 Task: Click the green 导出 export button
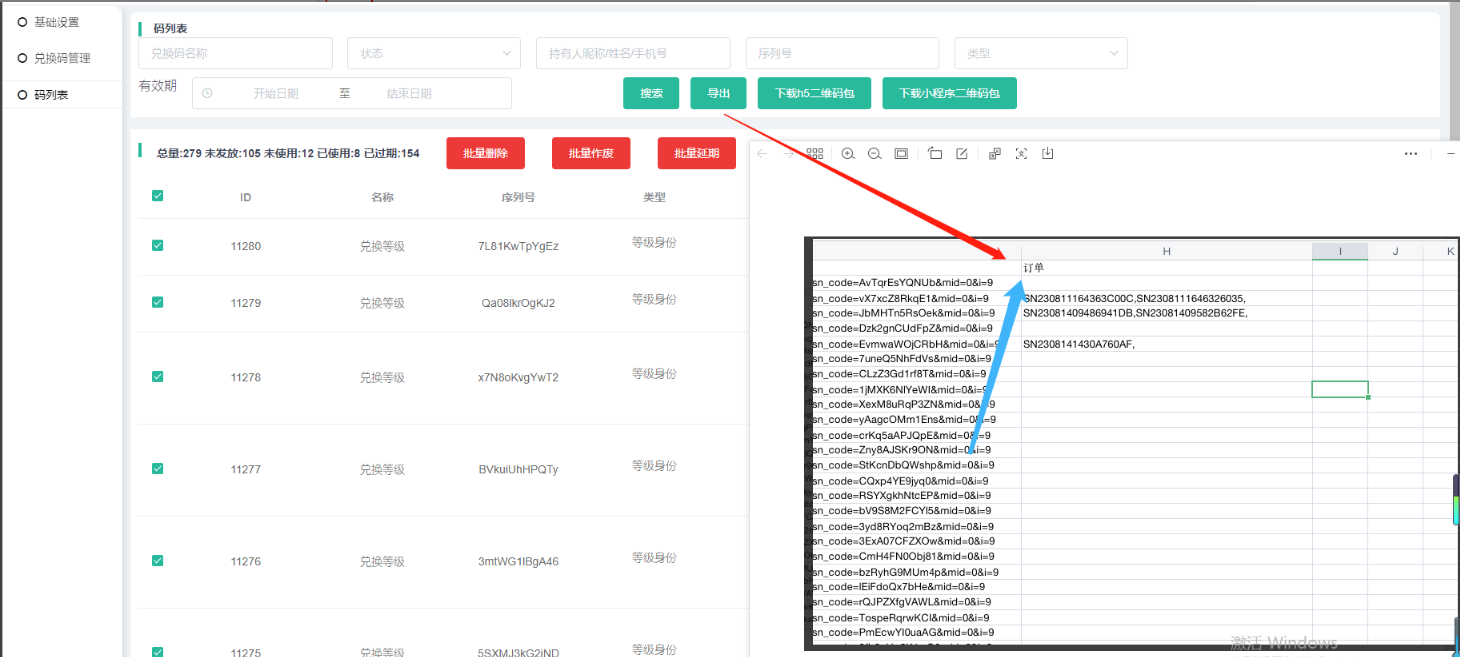click(x=718, y=93)
